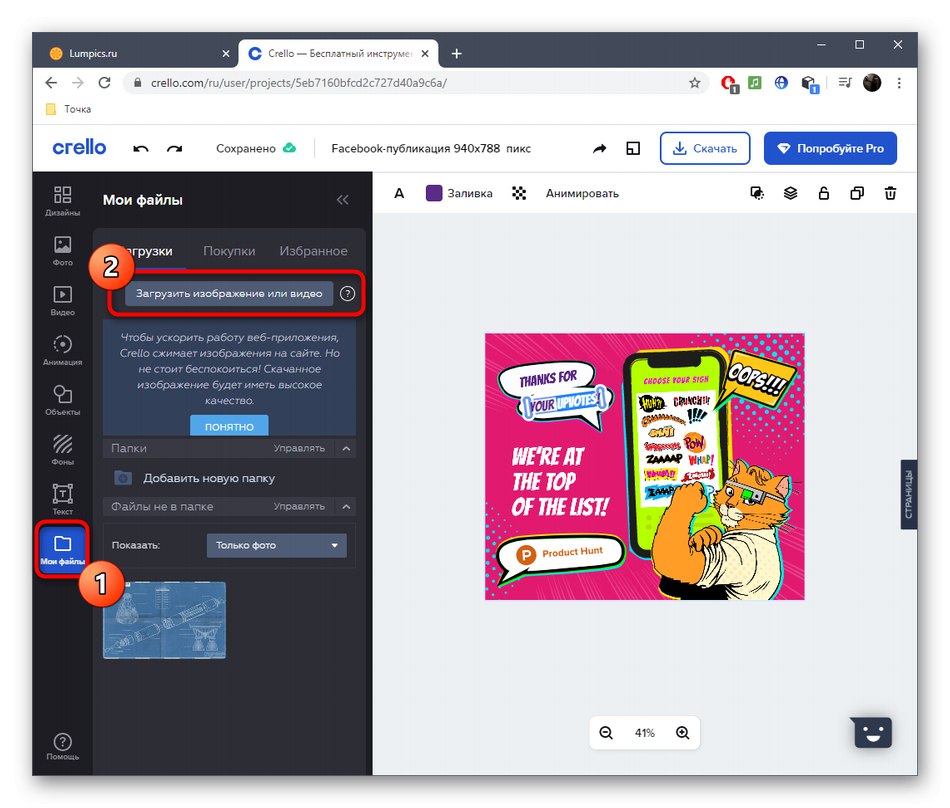Image resolution: width=950 pixels, height=808 pixels.
Task: Open a new browser tab
Action: click(x=456, y=54)
